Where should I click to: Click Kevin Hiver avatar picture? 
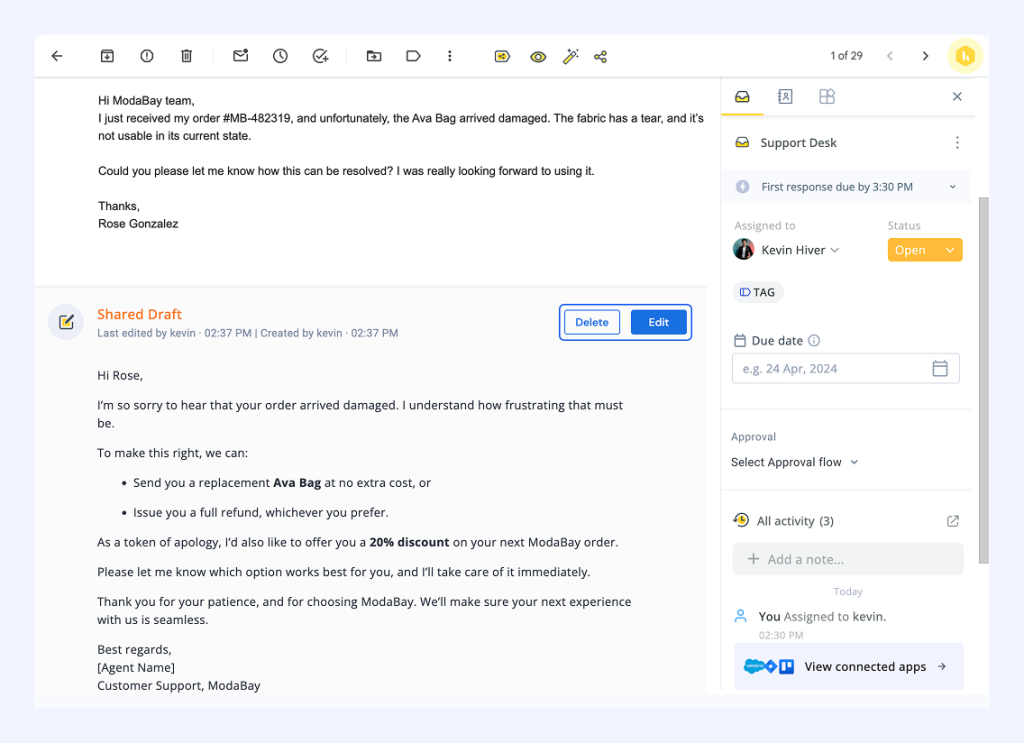[743, 249]
